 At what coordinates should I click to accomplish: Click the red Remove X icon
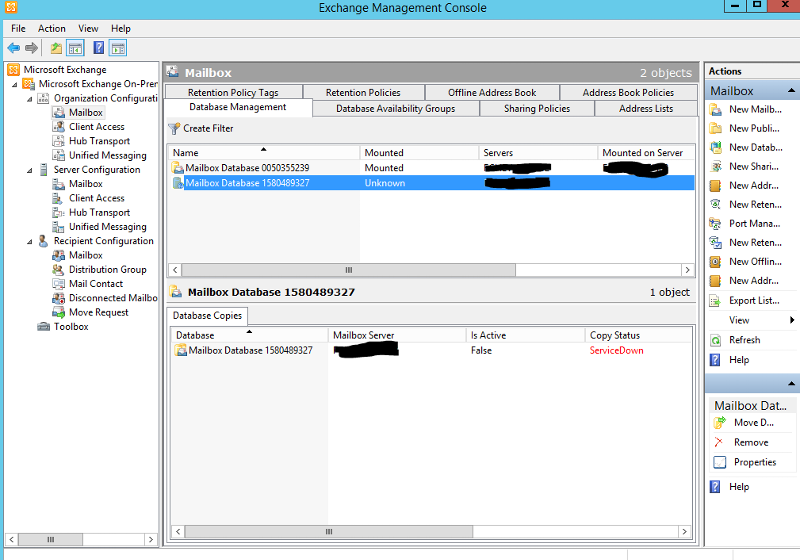(x=719, y=442)
